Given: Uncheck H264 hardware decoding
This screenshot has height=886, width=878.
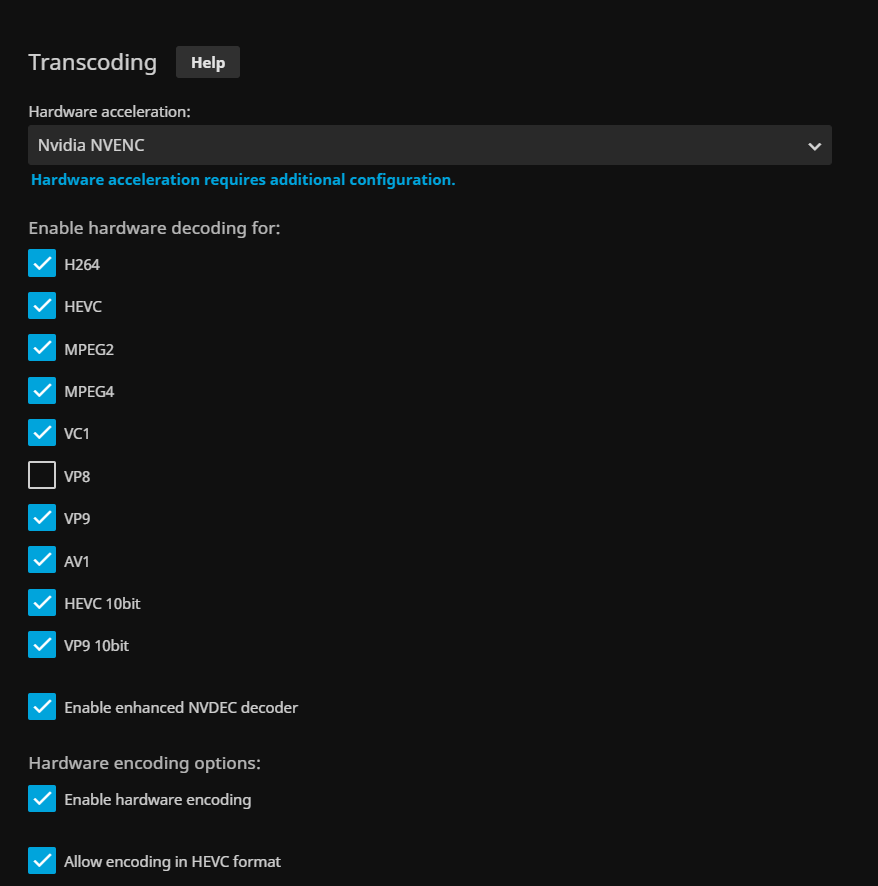Looking at the screenshot, I should point(42,264).
